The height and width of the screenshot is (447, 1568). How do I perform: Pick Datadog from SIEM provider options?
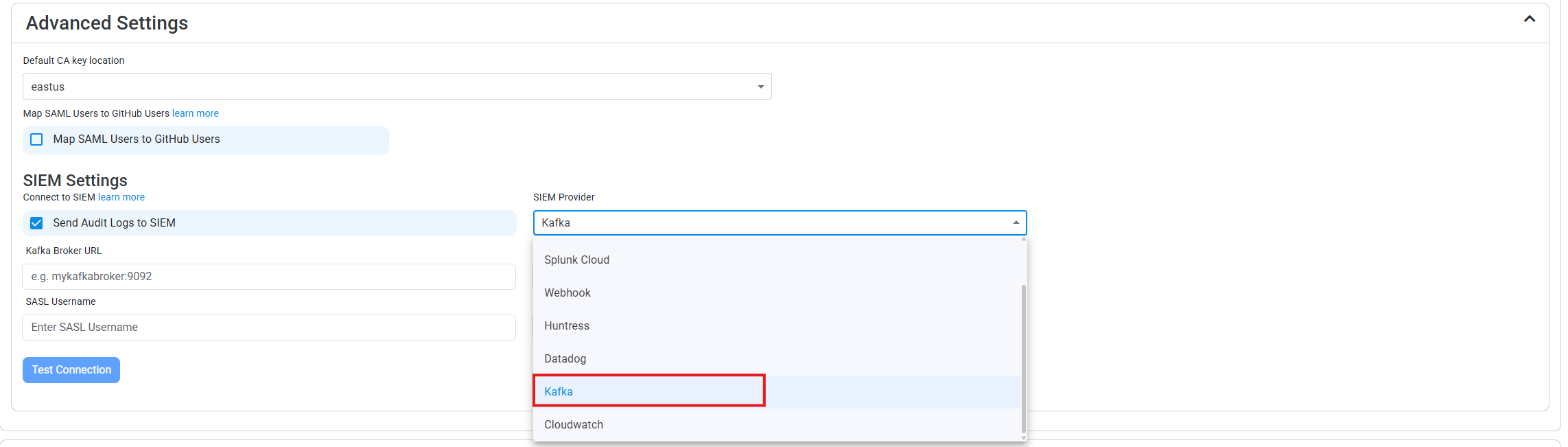tap(565, 359)
